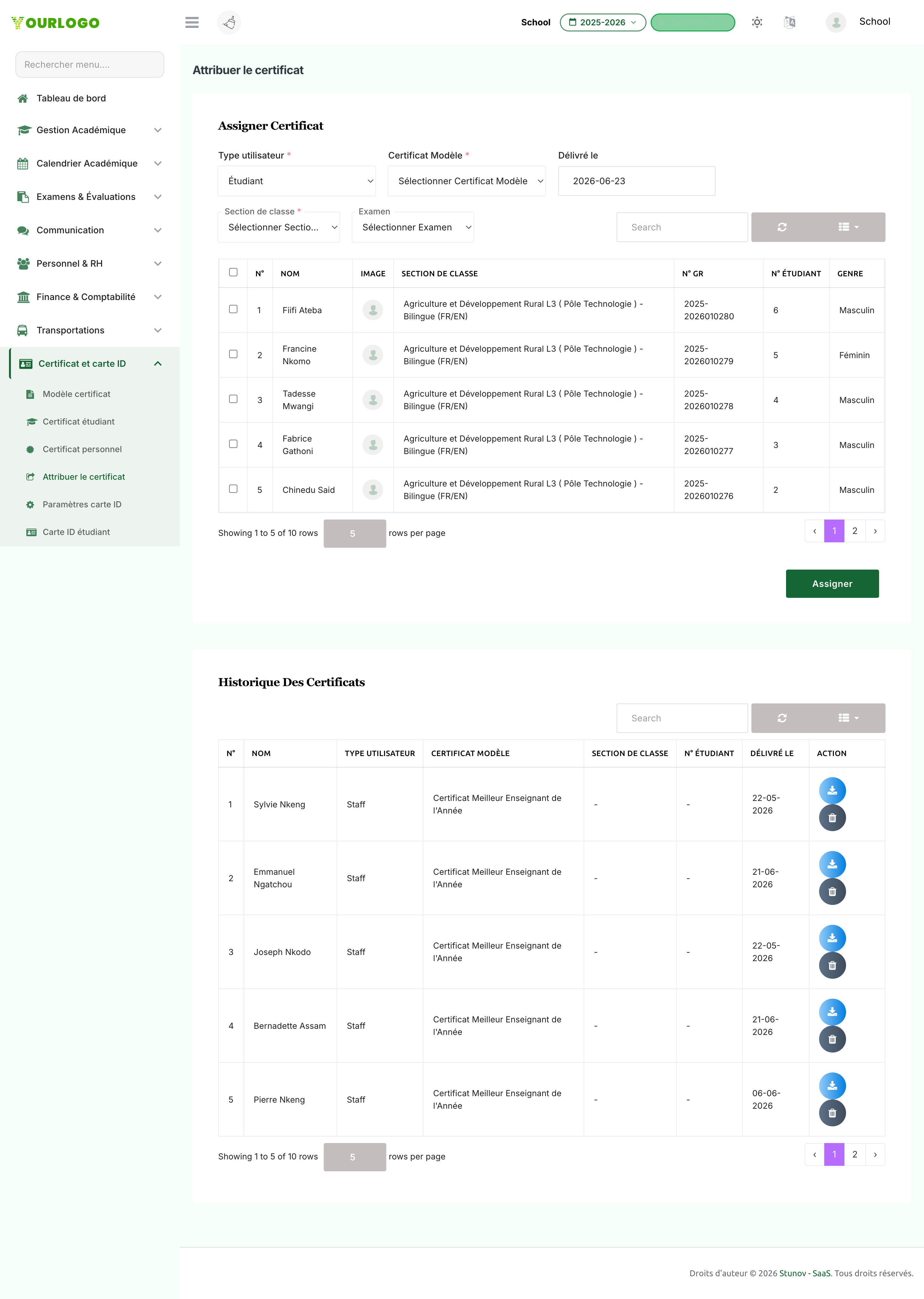Go to page 2 of history table

tap(855, 1155)
